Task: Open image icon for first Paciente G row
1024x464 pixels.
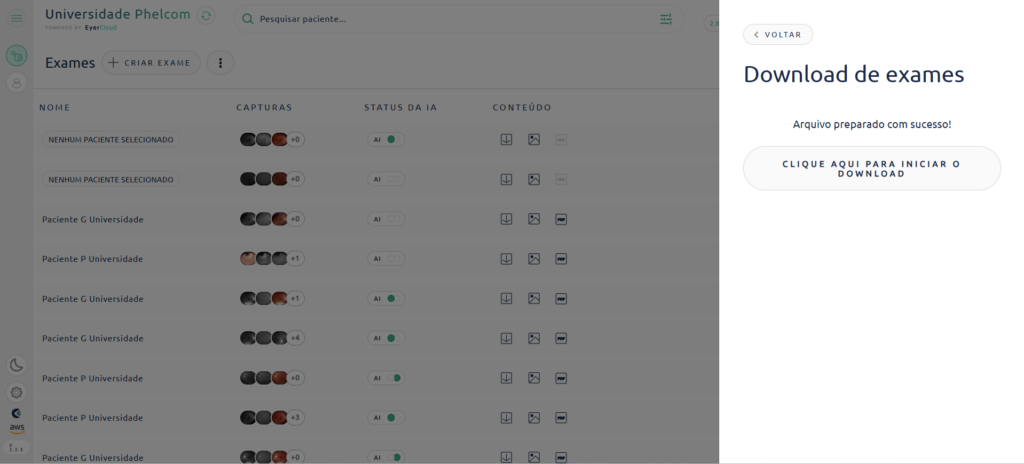Action: coord(534,219)
